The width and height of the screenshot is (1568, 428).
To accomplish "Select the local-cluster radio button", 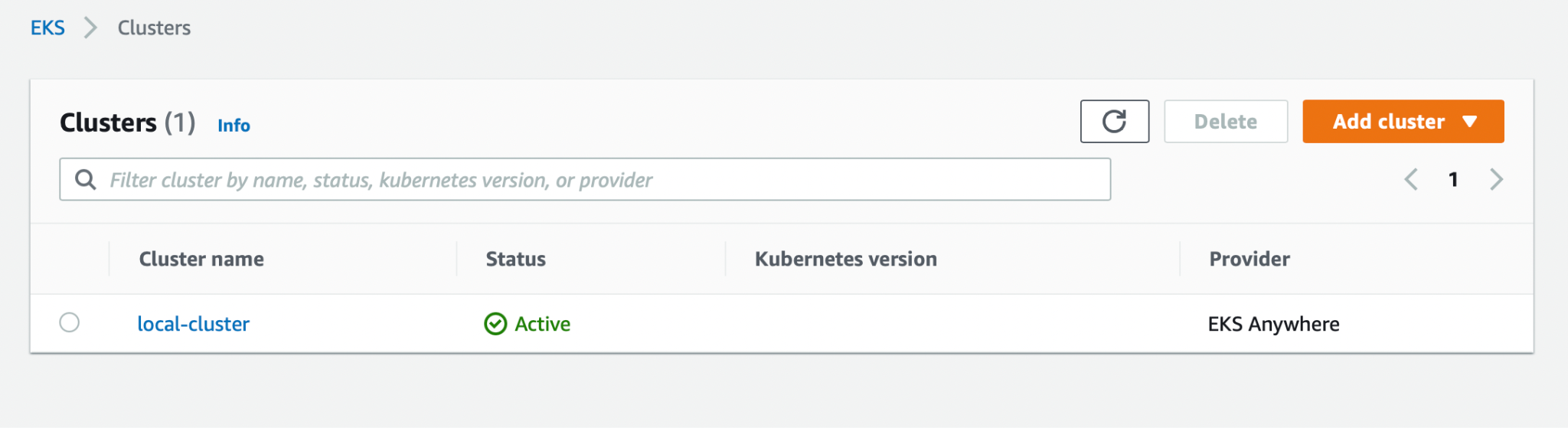I will point(70,322).
